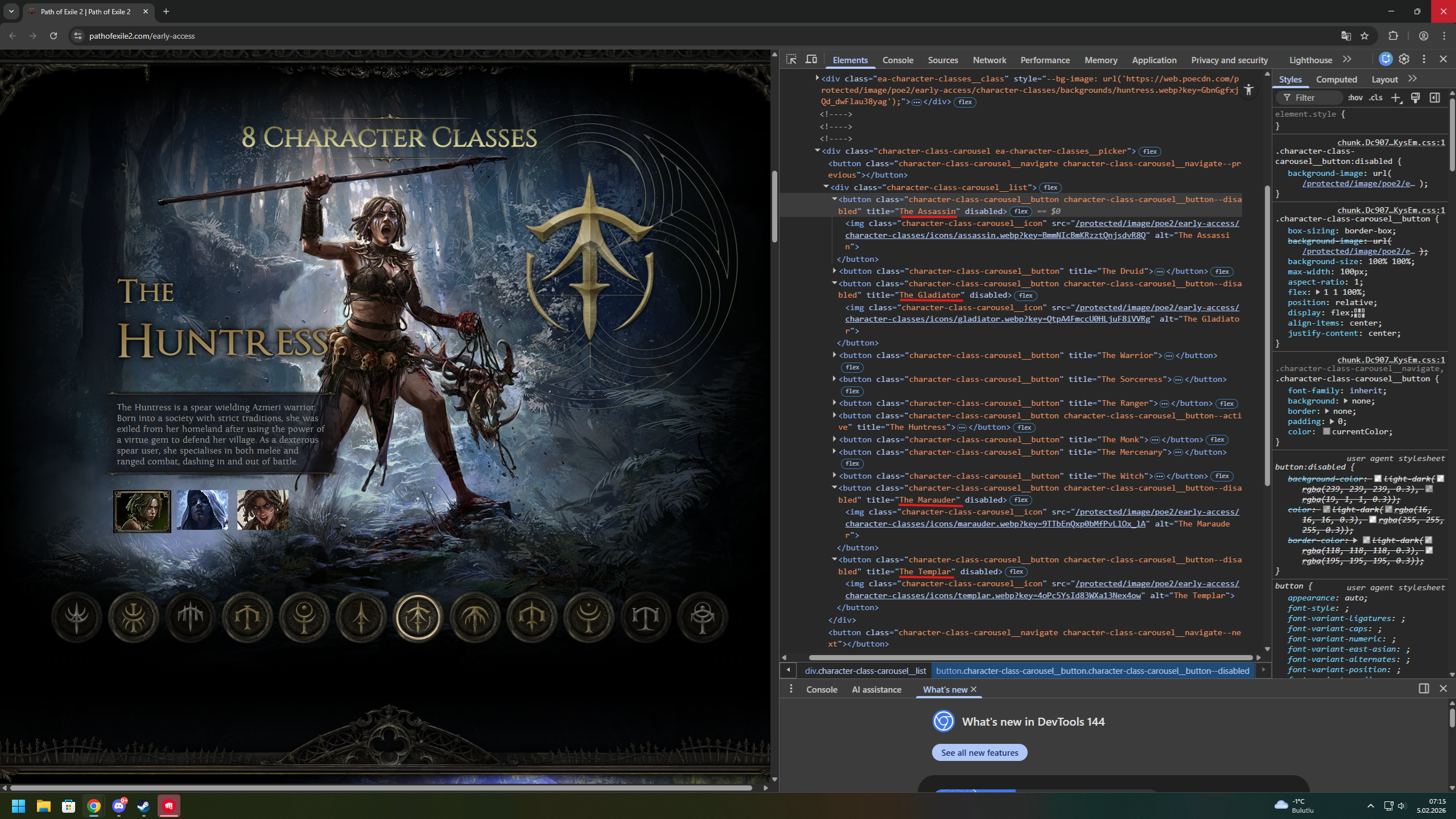
Task: Open the Windows Start menu
Action: [x=18, y=806]
